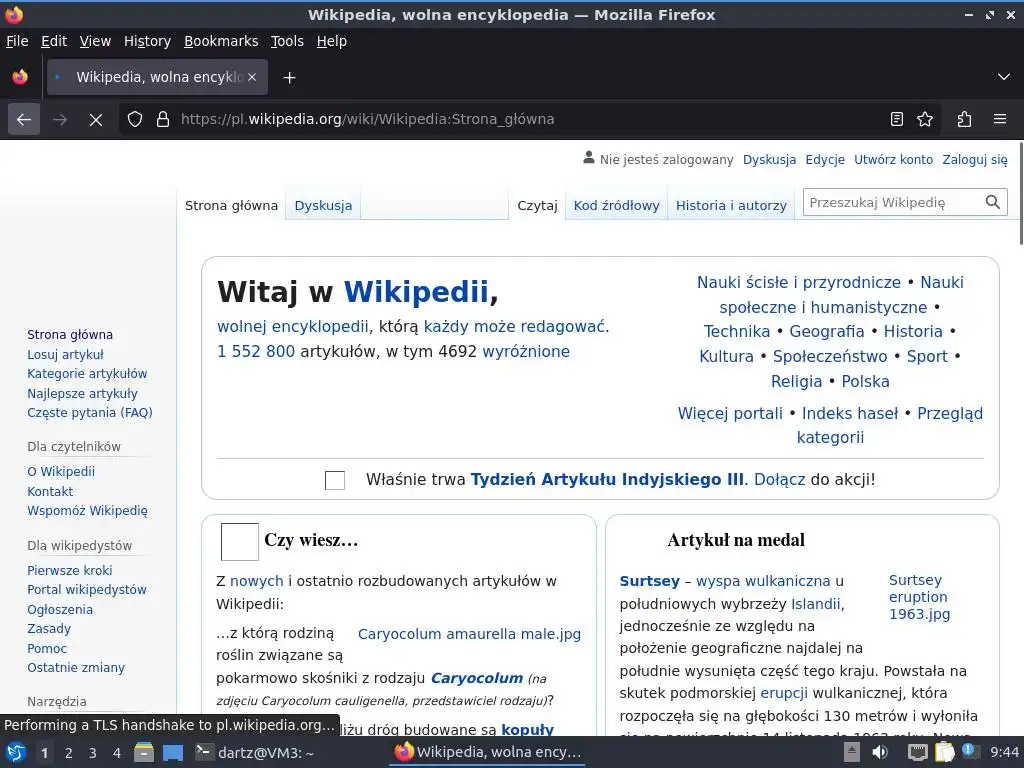
Task: Open the Technika portal link
Action: [x=737, y=332]
